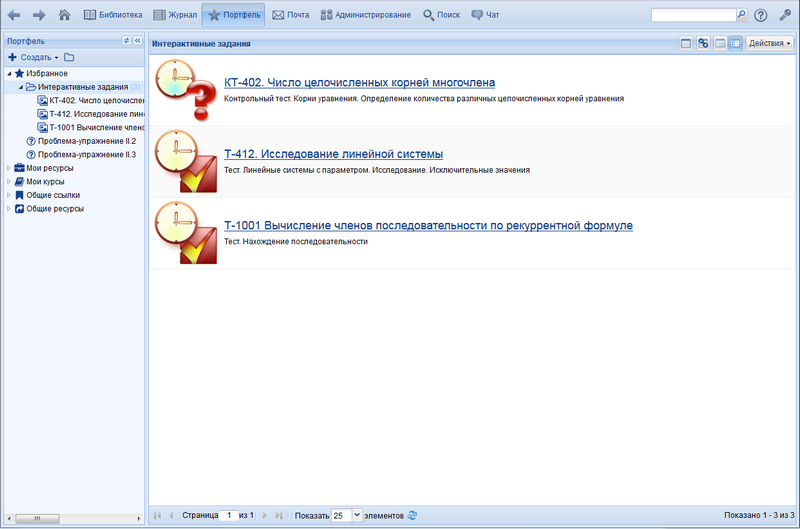
Task: Open link КТ-402 Число целочисленных корней многочлена
Action: pos(359,82)
